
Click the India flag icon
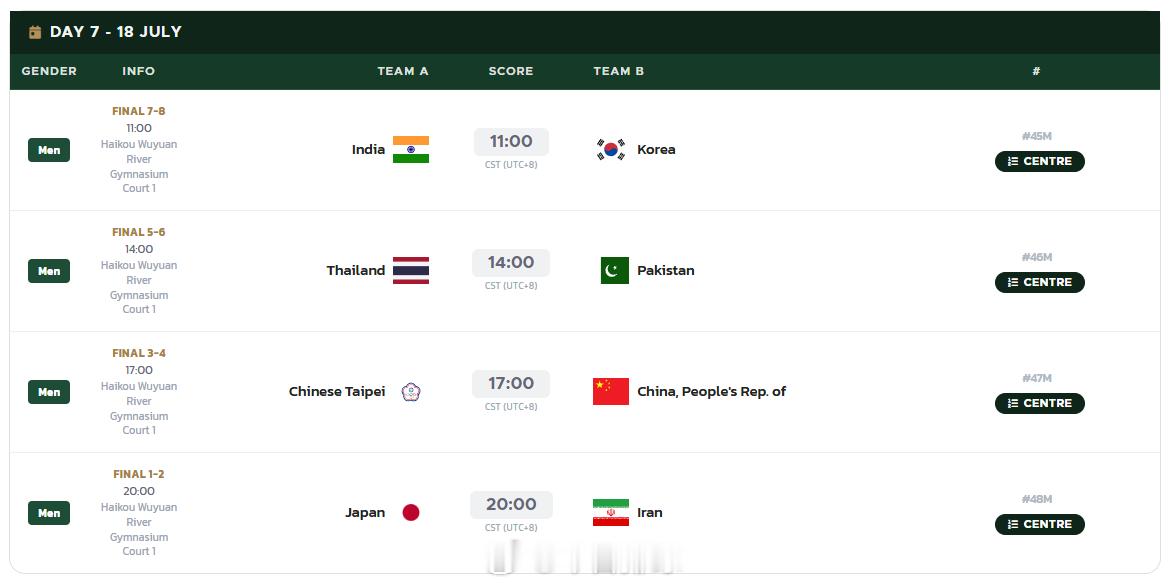pos(411,149)
